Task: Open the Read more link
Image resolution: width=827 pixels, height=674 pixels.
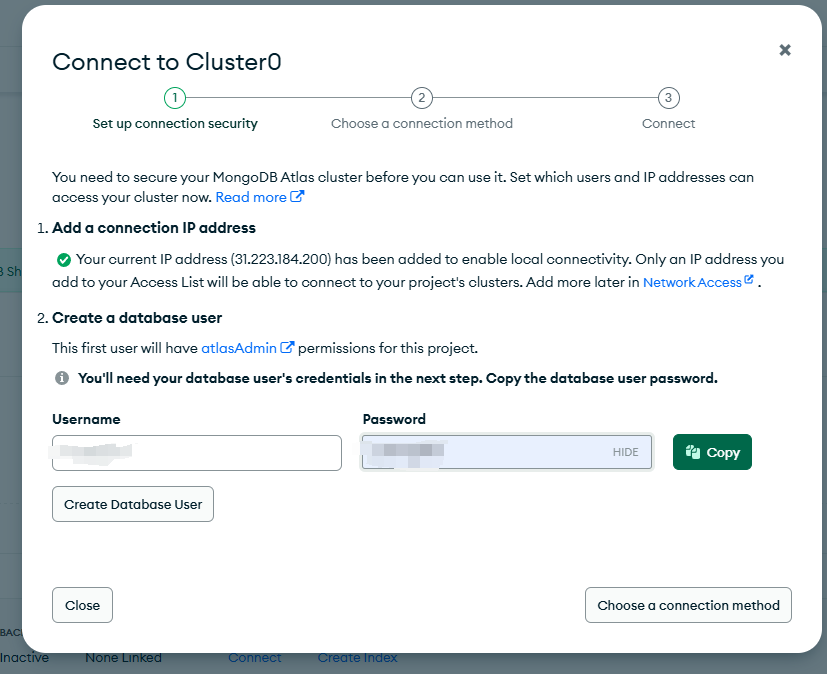Action: click(x=251, y=197)
